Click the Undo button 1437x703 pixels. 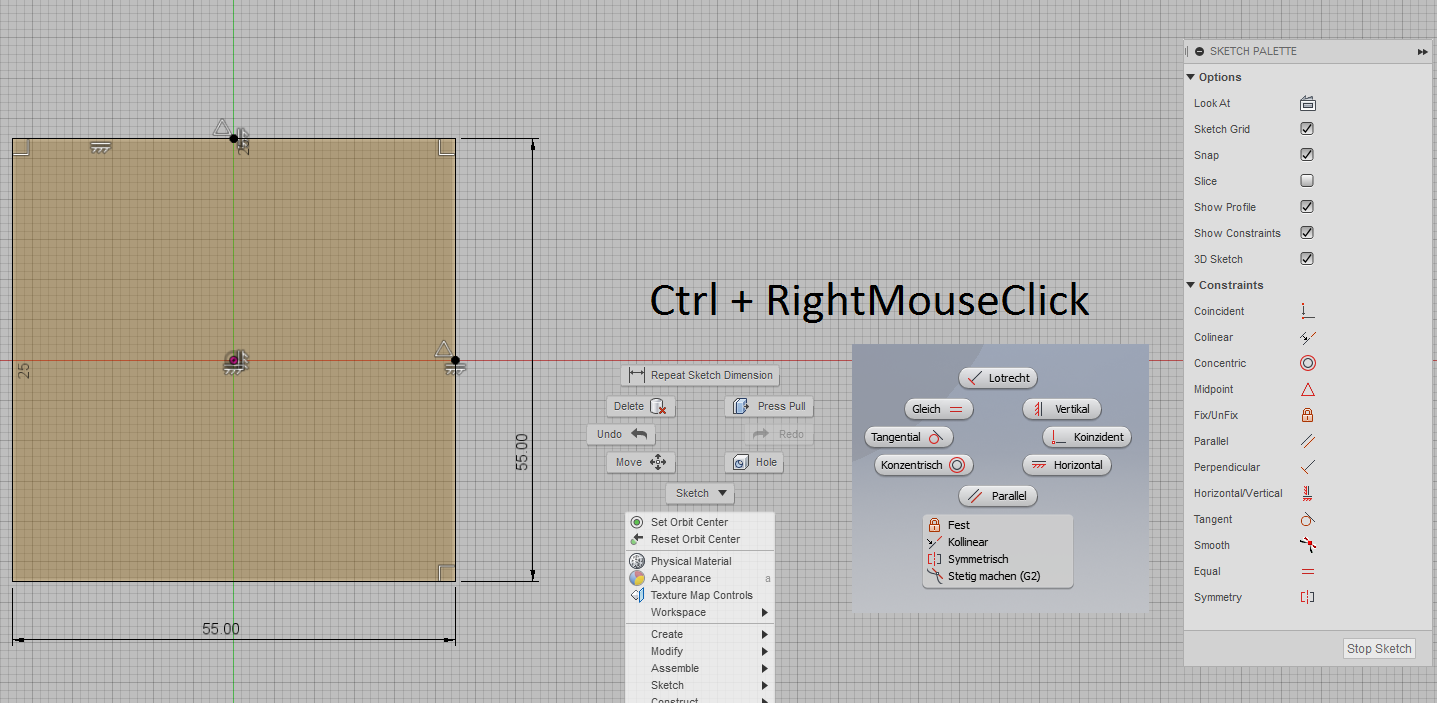[x=621, y=434]
